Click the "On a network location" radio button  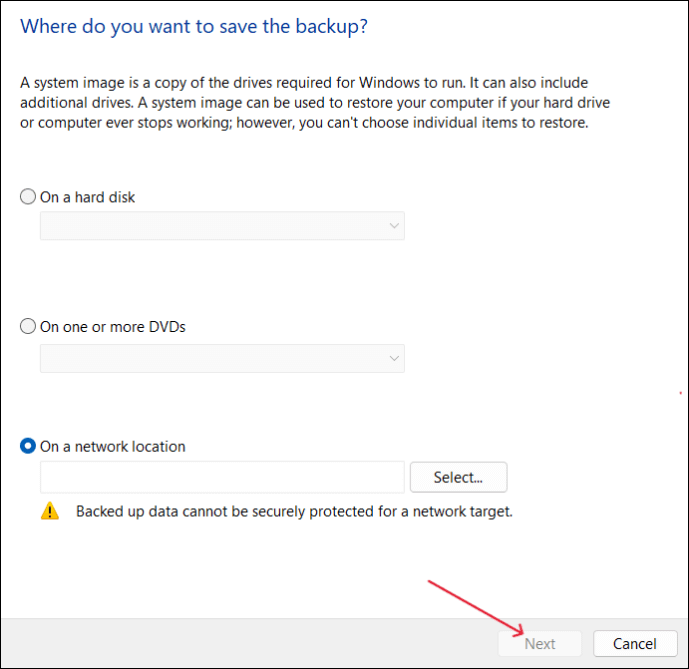tap(28, 447)
